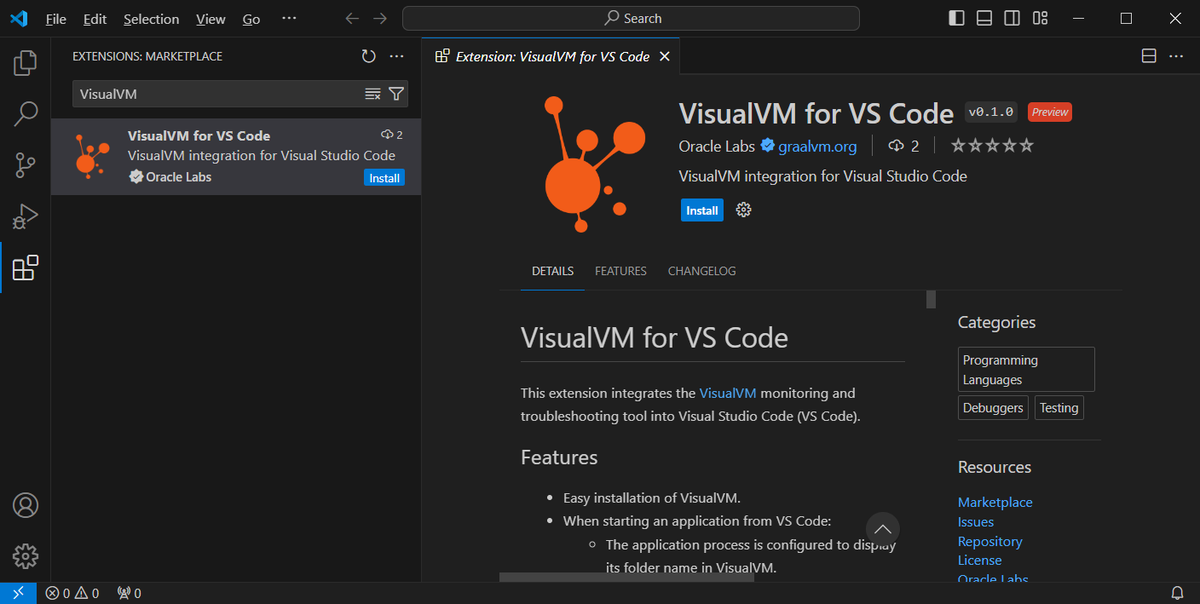Click the Oracle Labs publisher name in header
The height and width of the screenshot is (604, 1200).
[717, 146]
